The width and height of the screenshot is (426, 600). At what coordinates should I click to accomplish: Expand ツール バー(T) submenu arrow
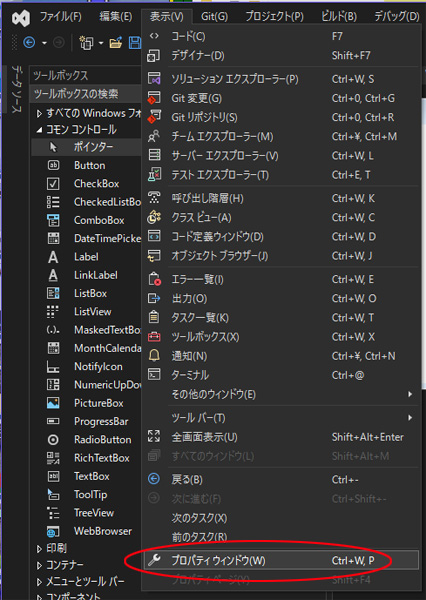click(410, 417)
